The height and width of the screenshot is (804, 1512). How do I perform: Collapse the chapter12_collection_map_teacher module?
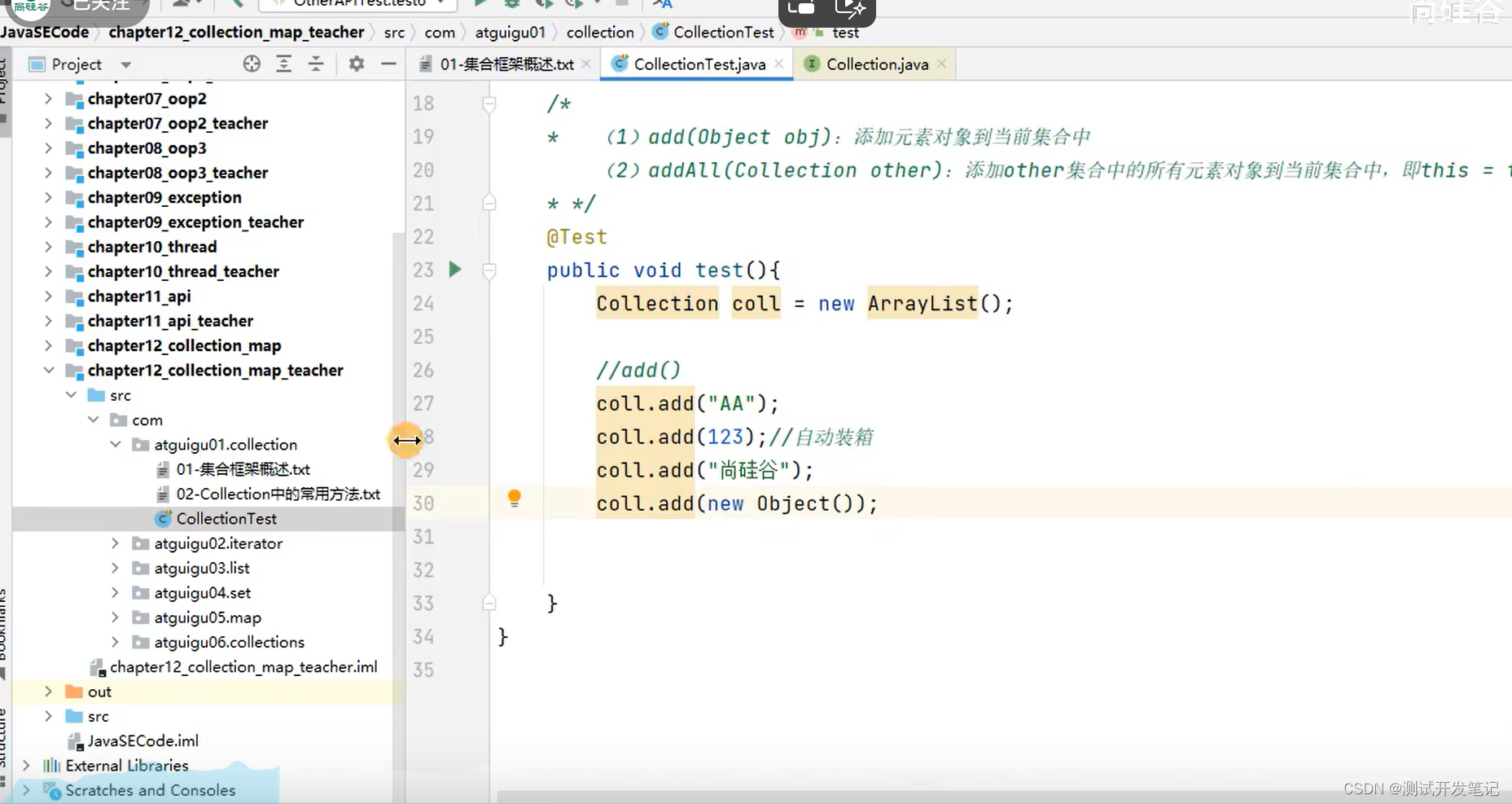tap(48, 370)
